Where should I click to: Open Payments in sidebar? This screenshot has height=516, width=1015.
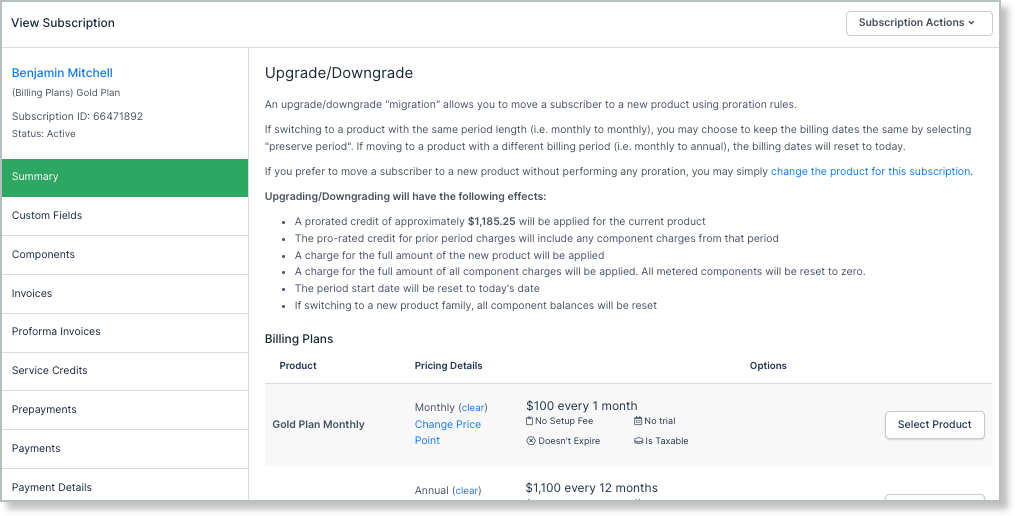[125, 448]
